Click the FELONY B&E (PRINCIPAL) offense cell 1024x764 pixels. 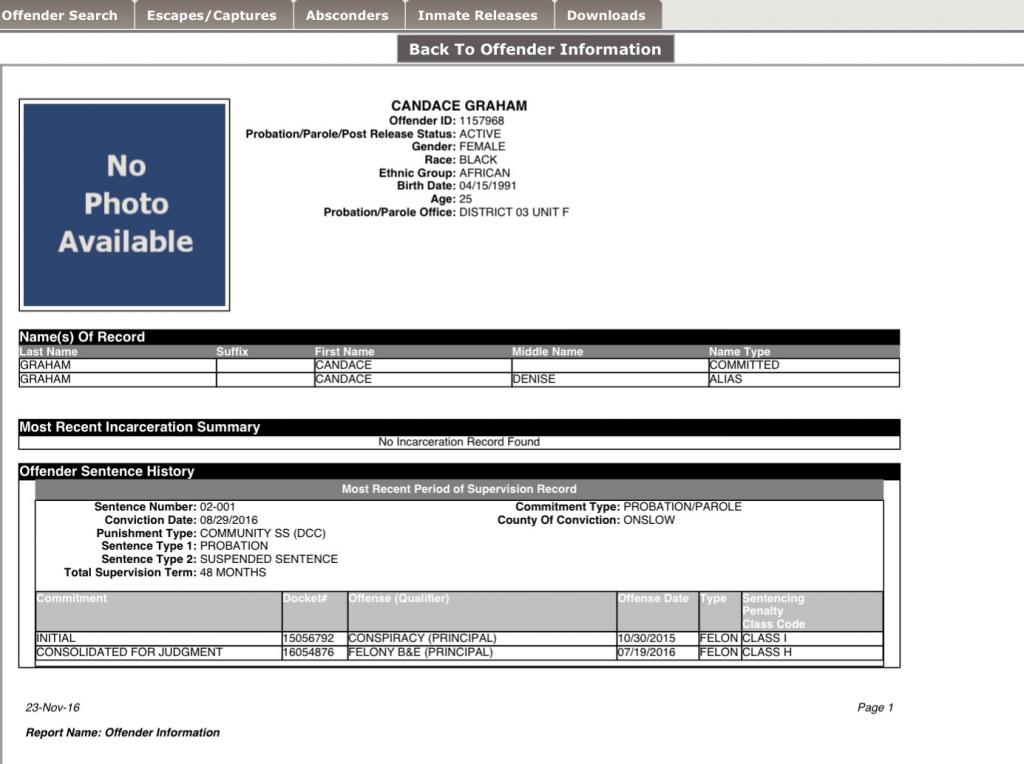420,652
